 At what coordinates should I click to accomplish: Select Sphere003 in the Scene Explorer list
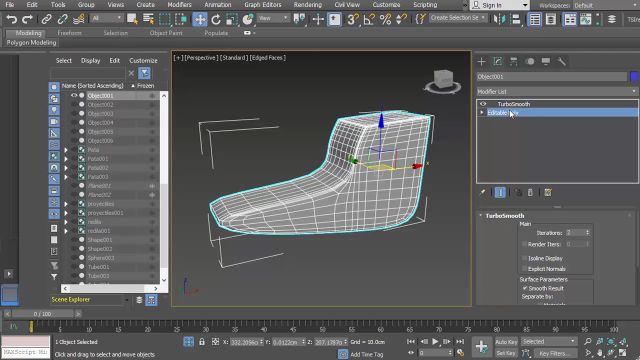coord(100,258)
